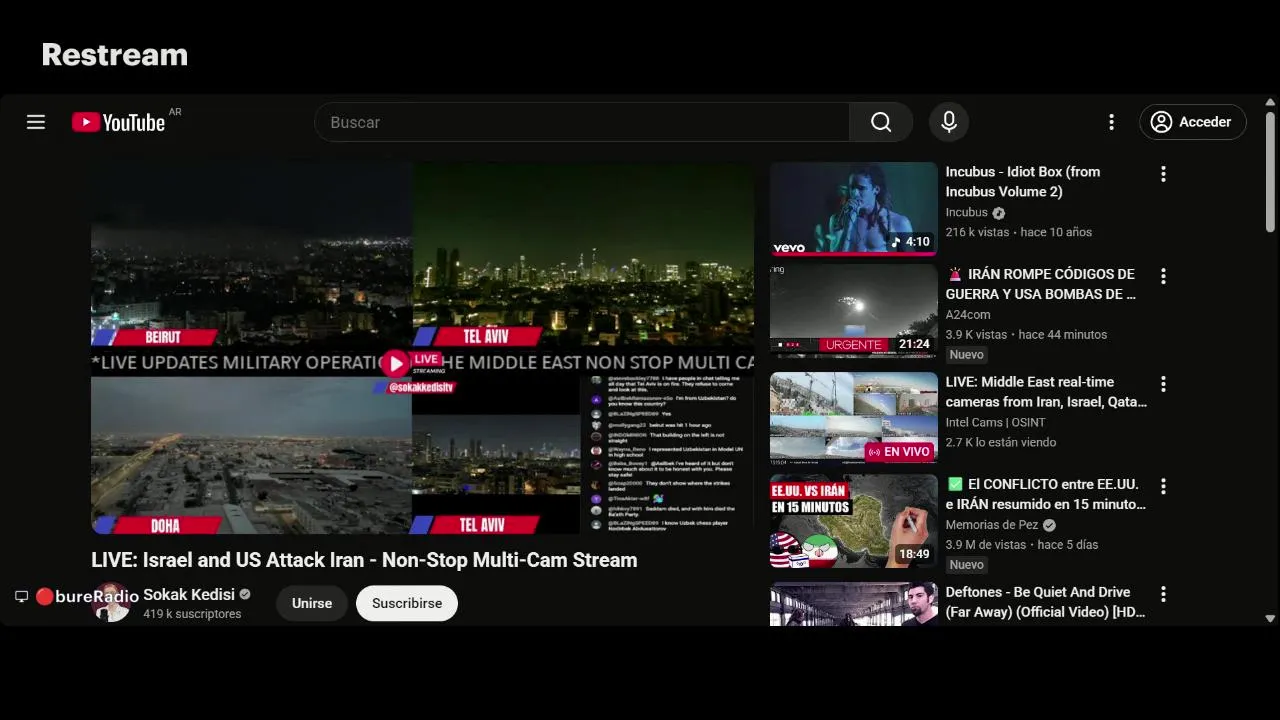Click Memorias de Pez channel name
Viewport: 1280px width, 720px height.
click(x=992, y=524)
